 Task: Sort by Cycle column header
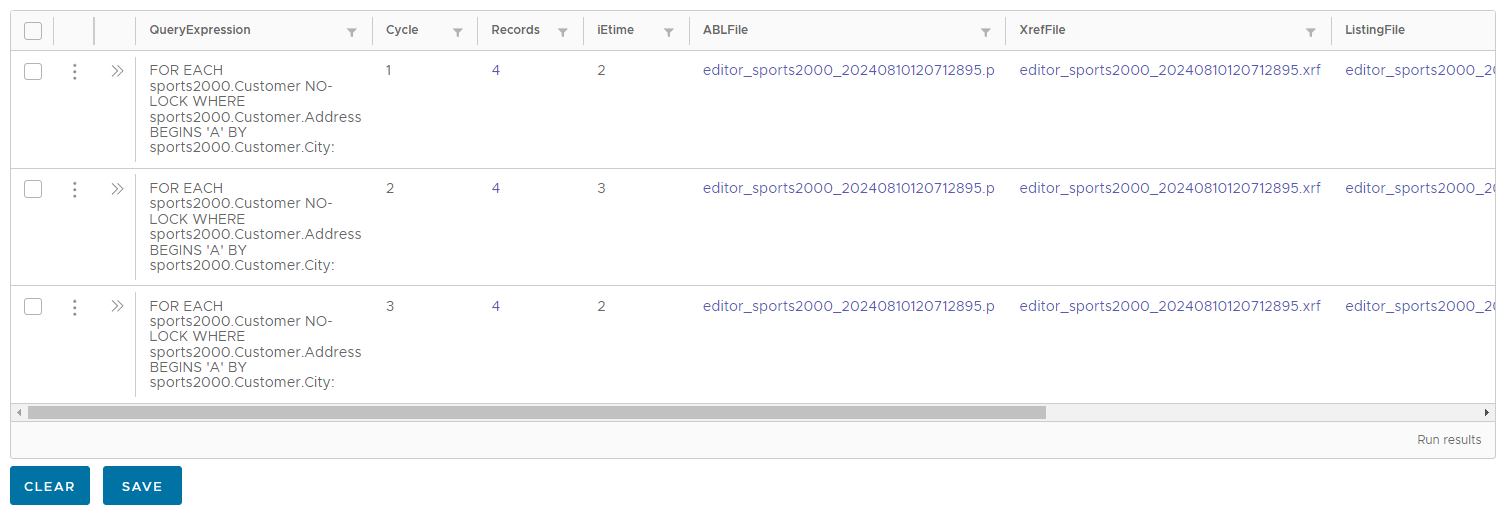401,30
